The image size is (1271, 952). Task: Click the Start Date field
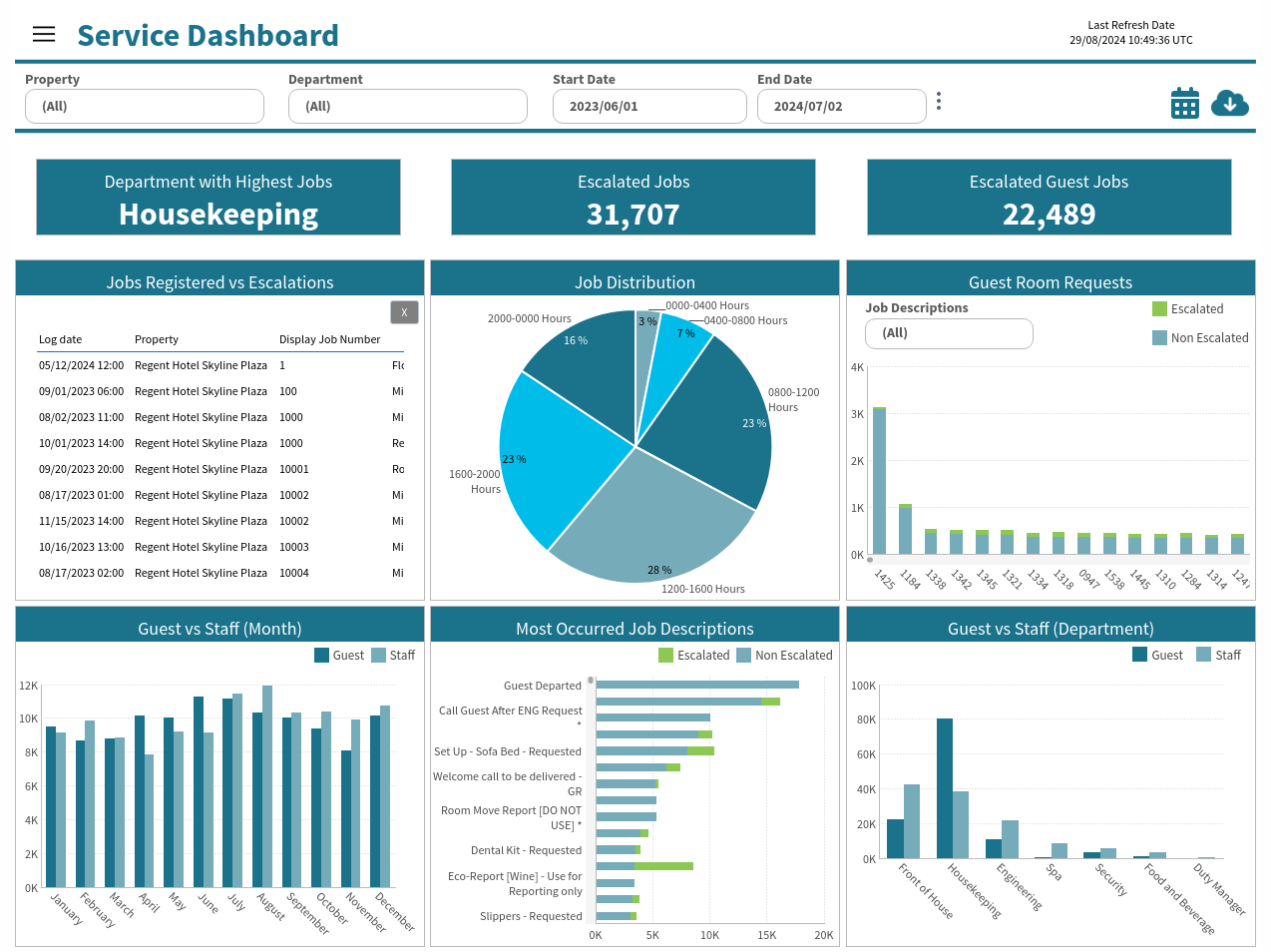click(649, 106)
